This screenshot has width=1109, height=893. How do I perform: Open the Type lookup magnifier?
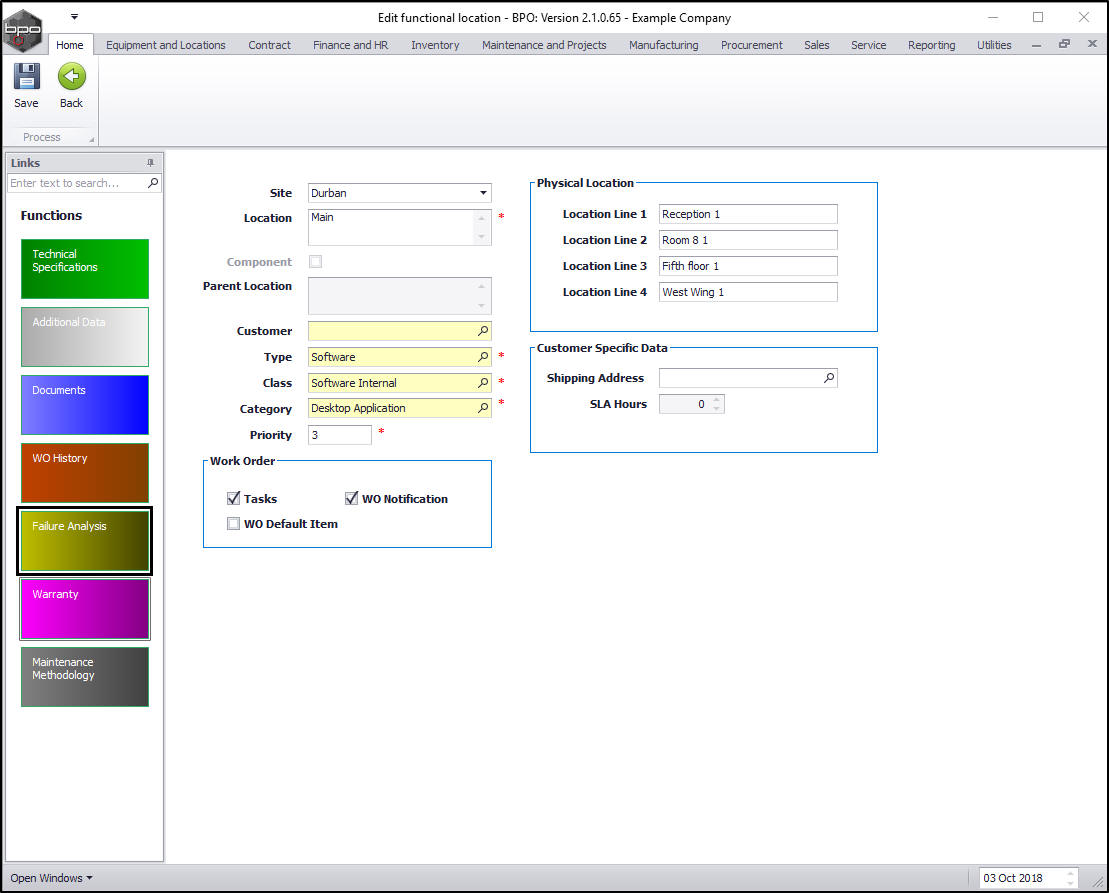coord(483,357)
